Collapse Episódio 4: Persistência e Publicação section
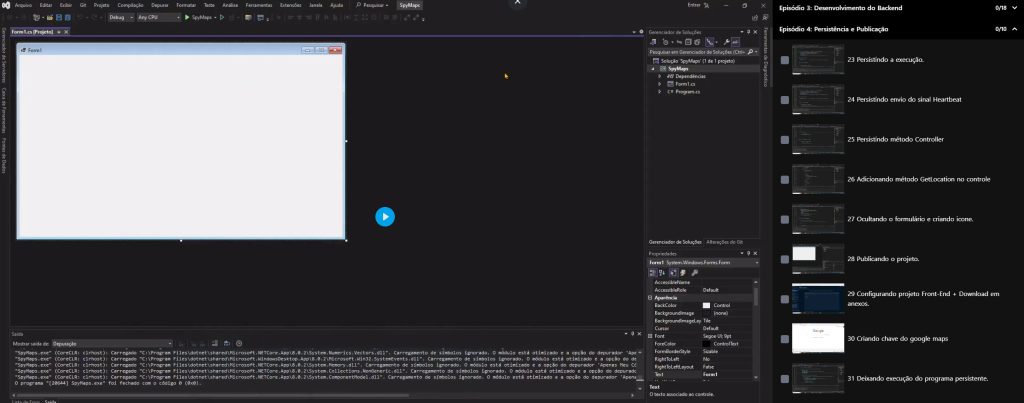1024x403 pixels. (x=1014, y=29)
